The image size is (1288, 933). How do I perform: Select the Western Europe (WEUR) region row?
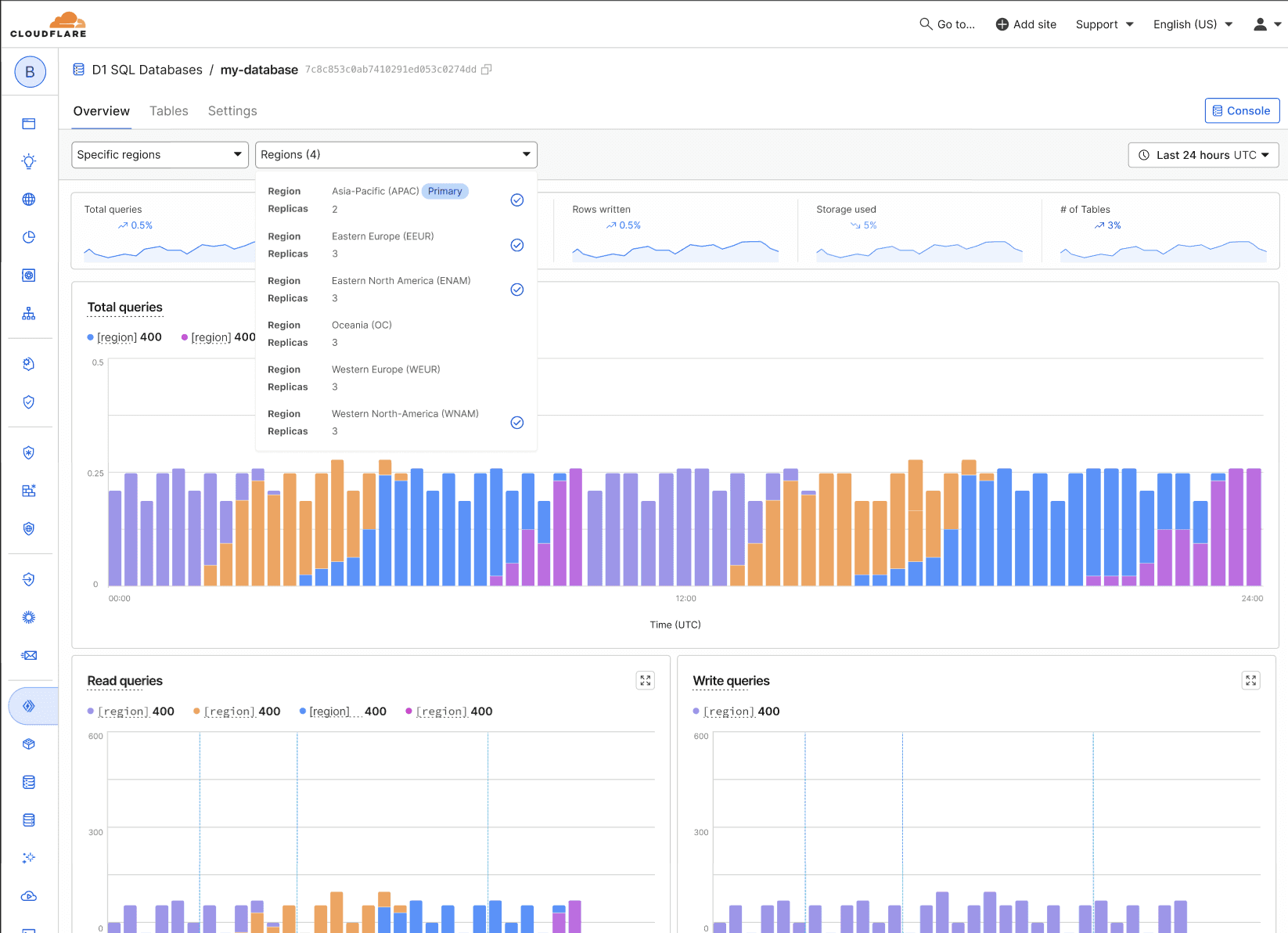tap(396, 378)
